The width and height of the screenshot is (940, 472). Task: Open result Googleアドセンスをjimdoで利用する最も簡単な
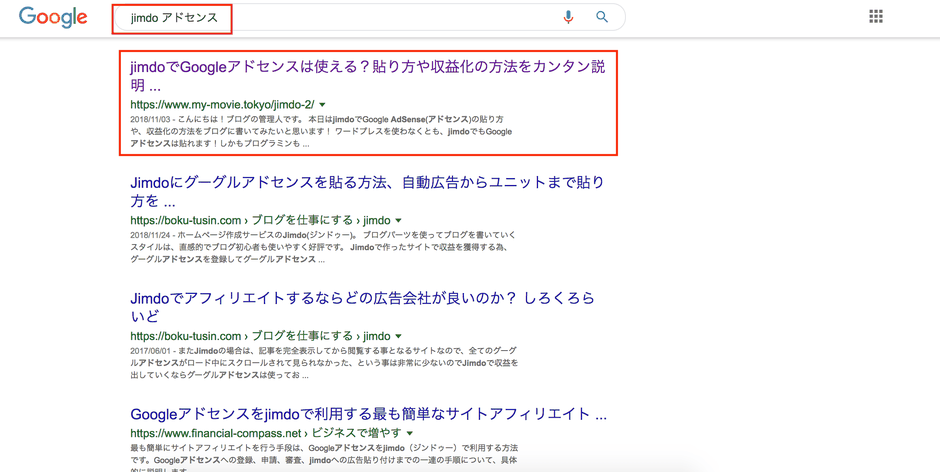tap(369, 414)
